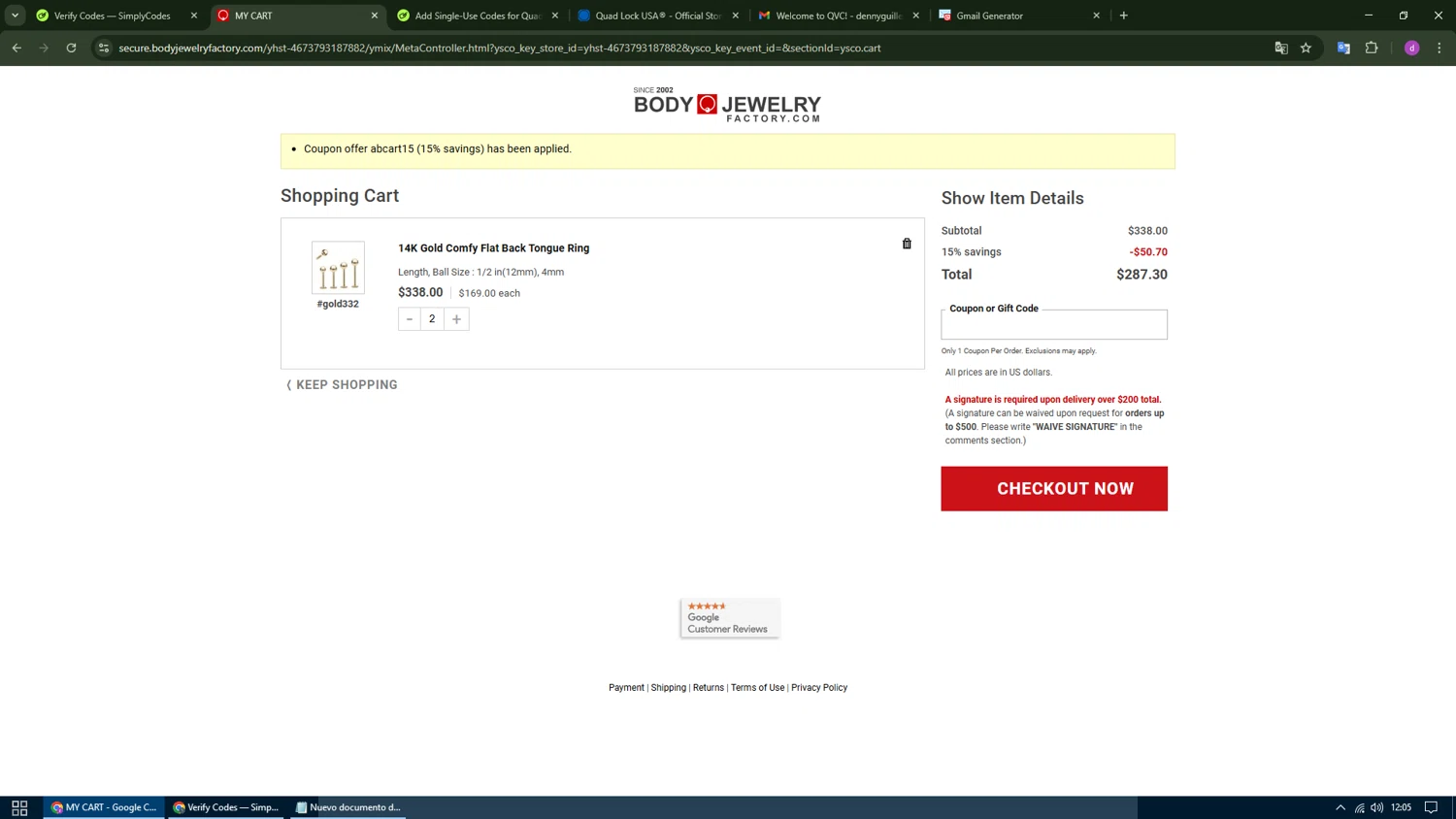Open the network status tray icon
This screenshot has width=1456, height=819.
tap(1359, 807)
